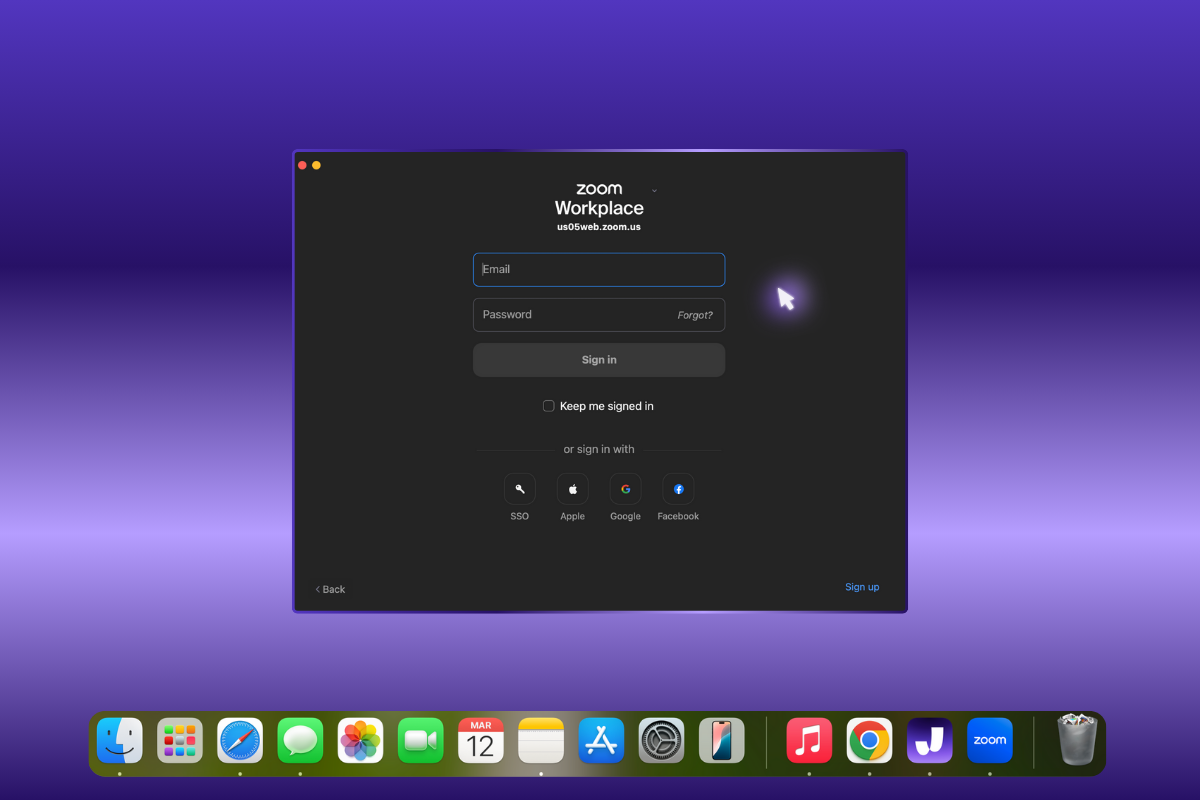This screenshot has width=1200, height=800.
Task: Sign in with the Apple icon
Action: (573, 489)
